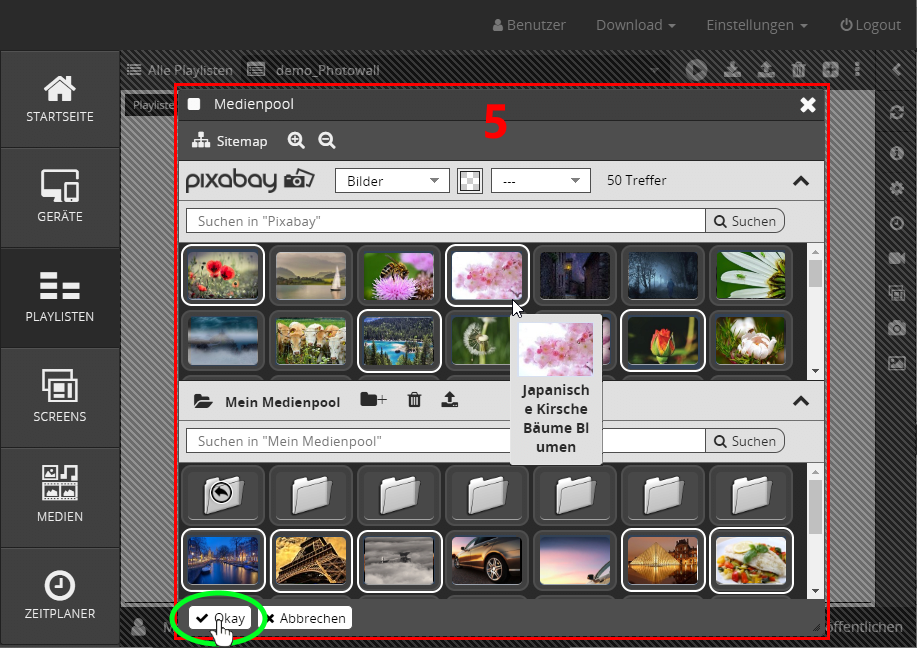The height and width of the screenshot is (648, 917).
Task: Open the Bilder media type dropdown
Action: click(x=392, y=181)
